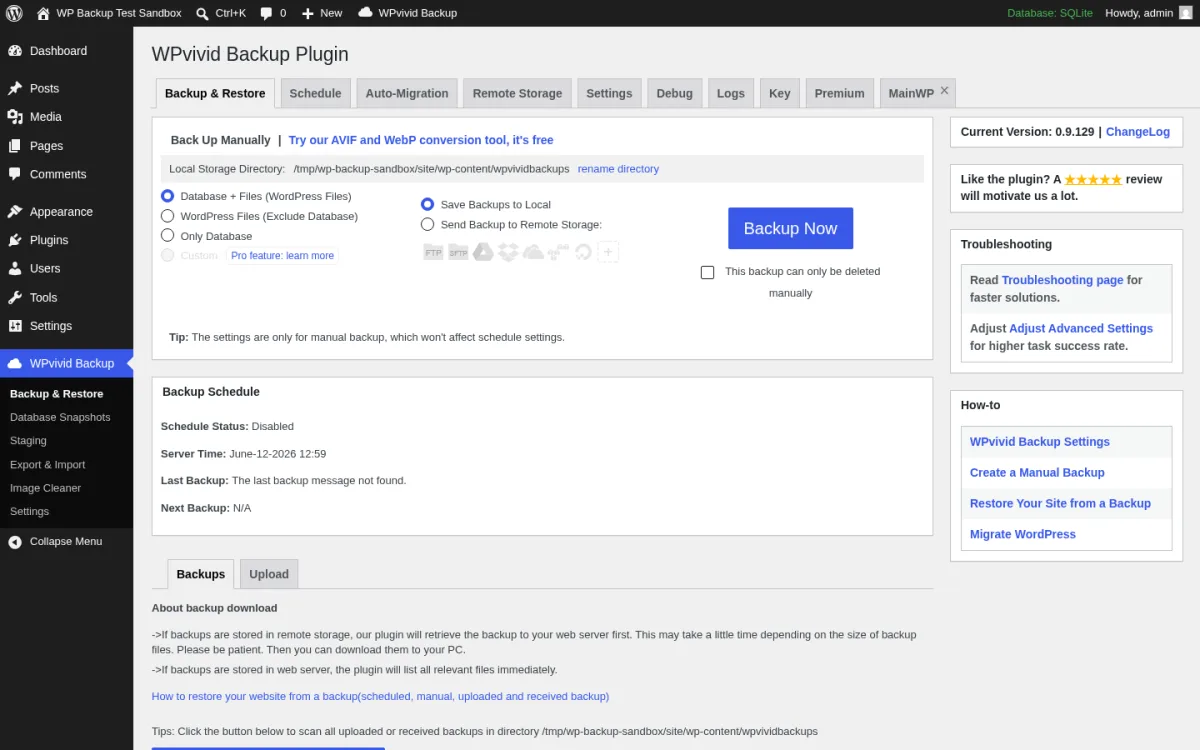Click the add remote storage plus box

(x=608, y=252)
